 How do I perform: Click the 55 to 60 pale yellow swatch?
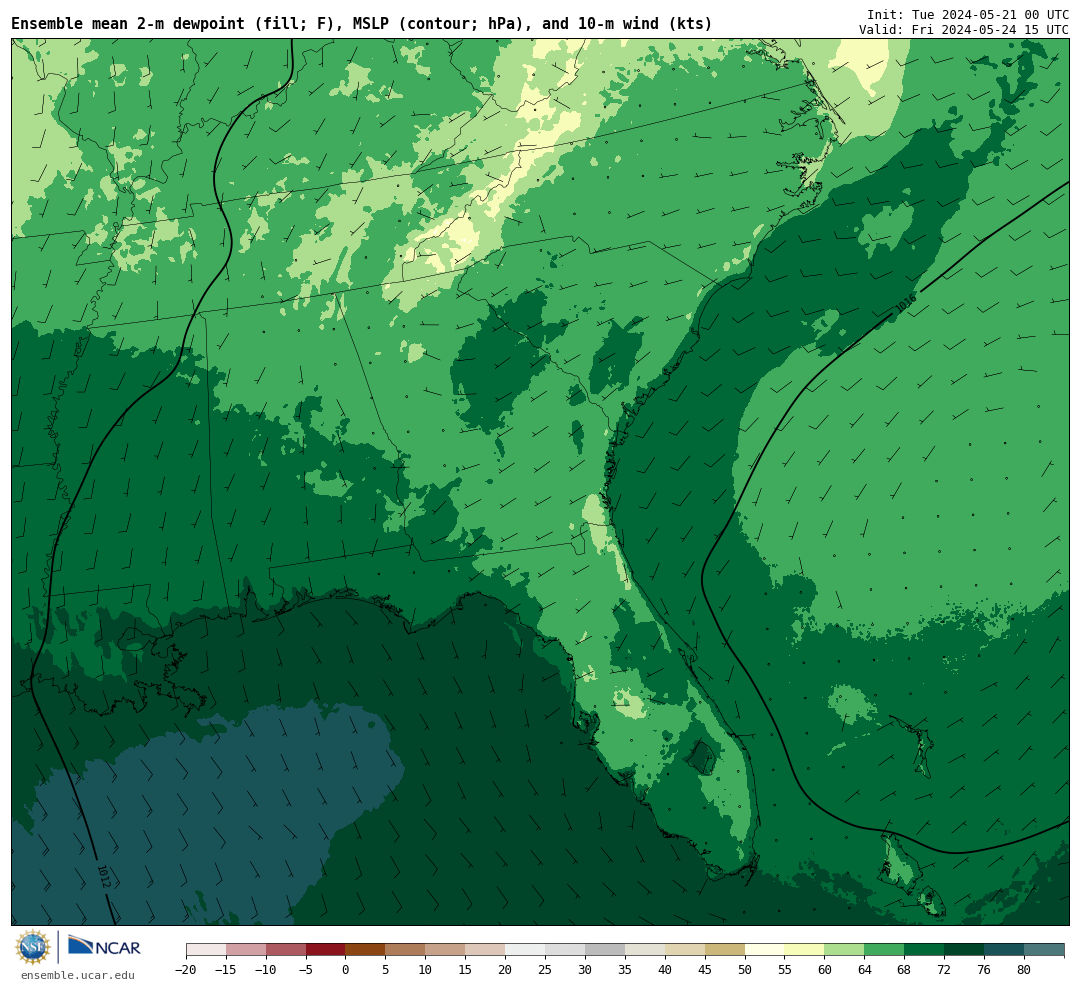(x=804, y=950)
